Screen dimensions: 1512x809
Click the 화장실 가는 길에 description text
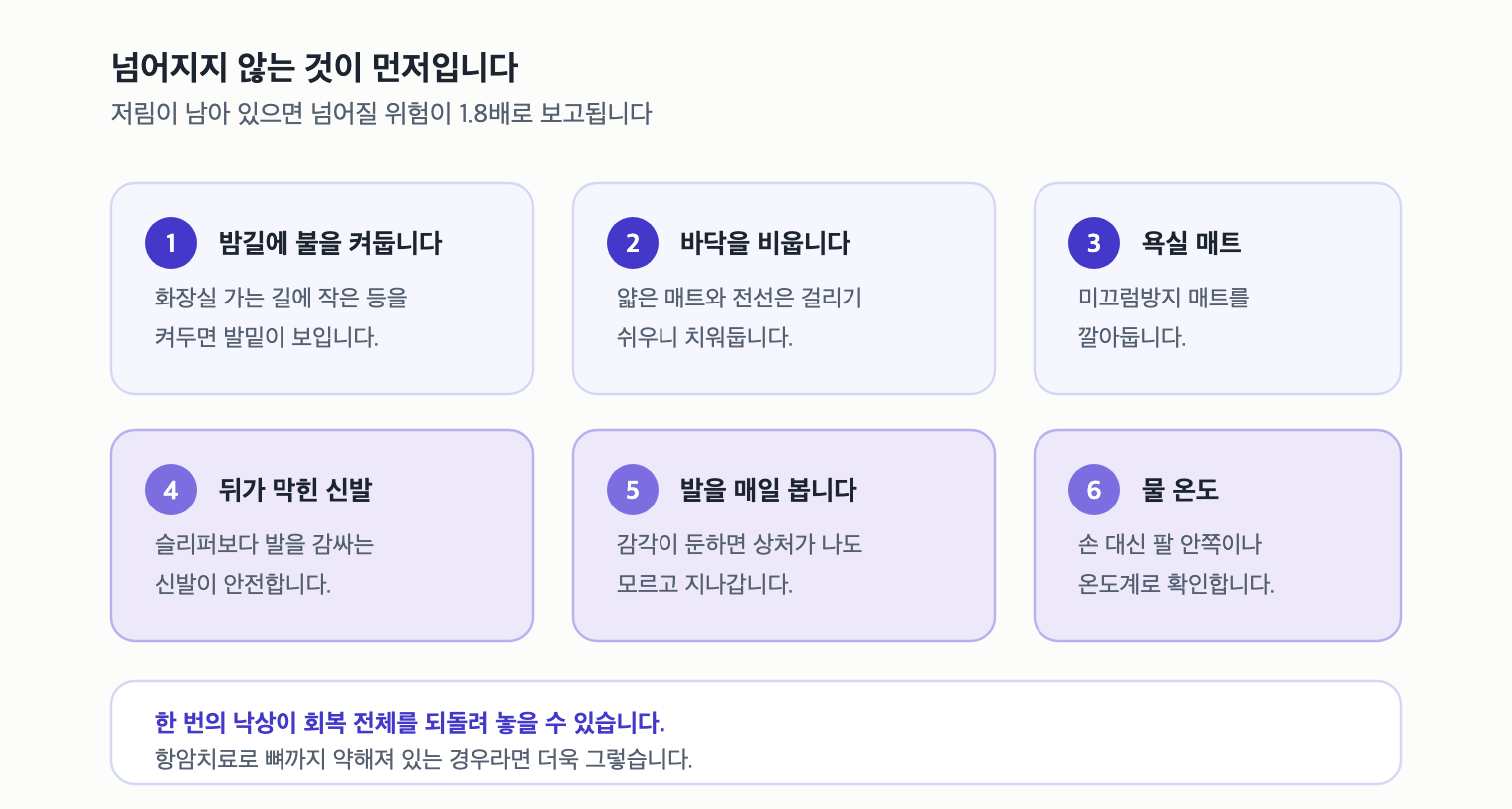[282, 317]
